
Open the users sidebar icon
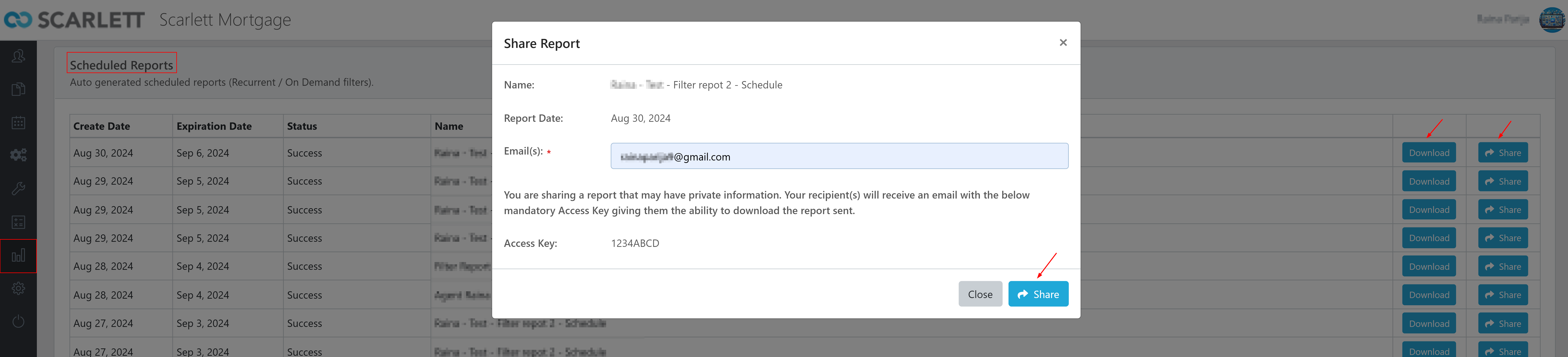18,56
